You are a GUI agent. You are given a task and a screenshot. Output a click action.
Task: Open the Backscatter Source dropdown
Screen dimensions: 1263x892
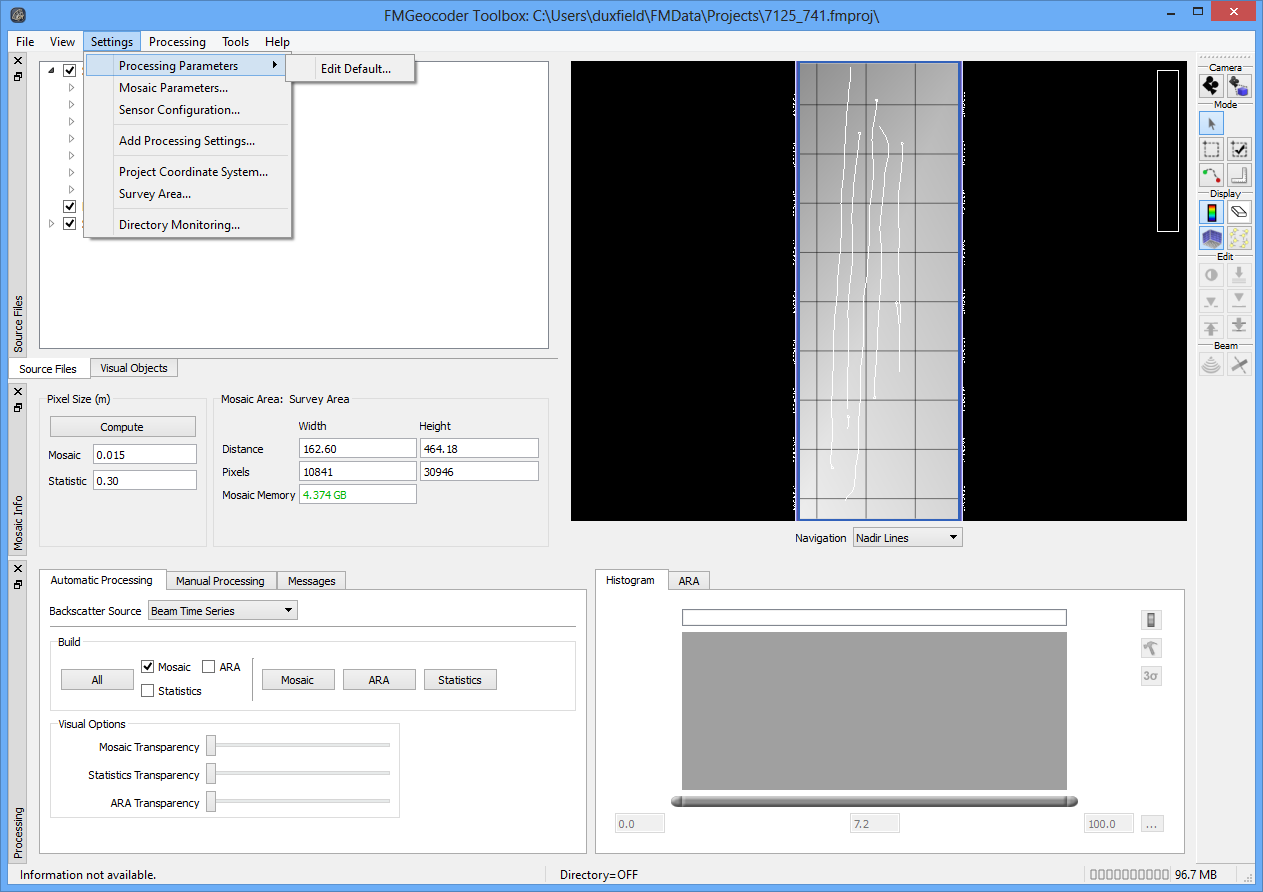pyautogui.click(x=222, y=611)
